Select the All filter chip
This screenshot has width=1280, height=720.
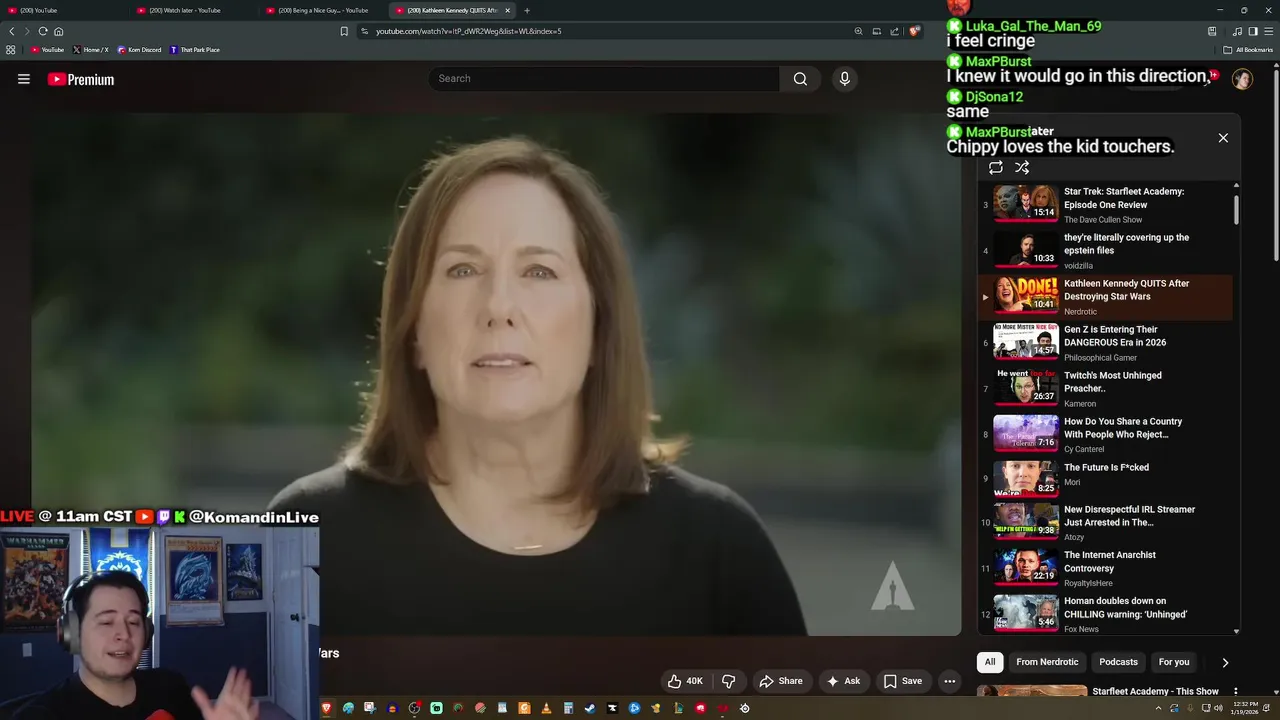(x=990, y=662)
